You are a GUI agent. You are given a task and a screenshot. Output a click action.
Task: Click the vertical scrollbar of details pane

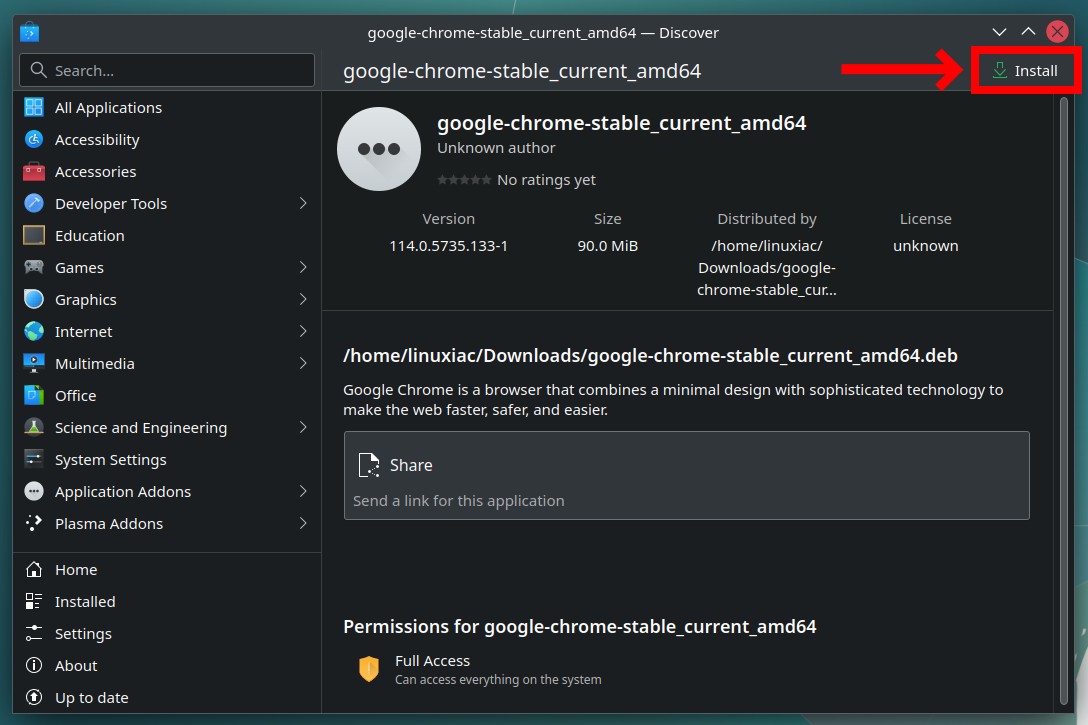click(x=1064, y=400)
